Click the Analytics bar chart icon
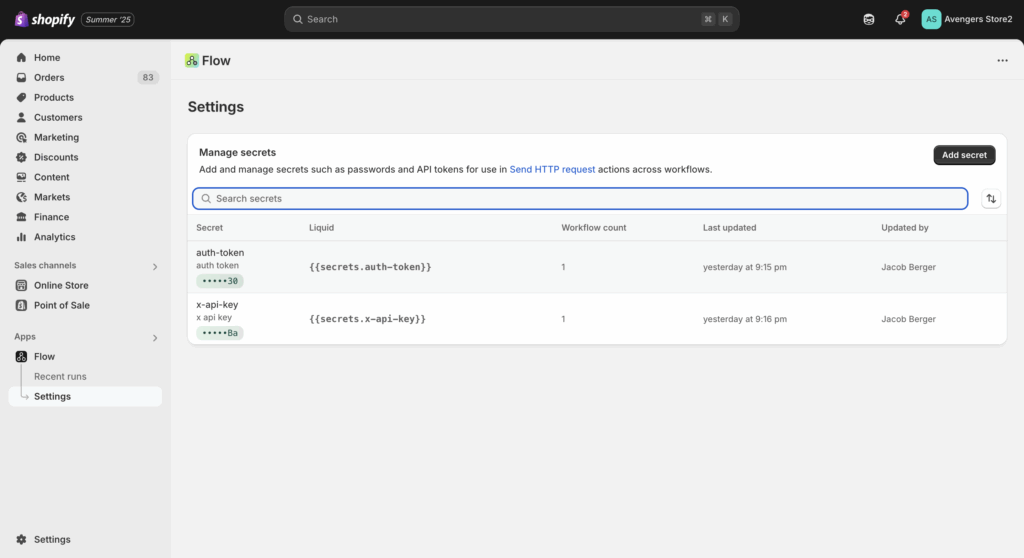Viewport: 1024px width, 558px height. pyautogui.click(x=22, y=237)
